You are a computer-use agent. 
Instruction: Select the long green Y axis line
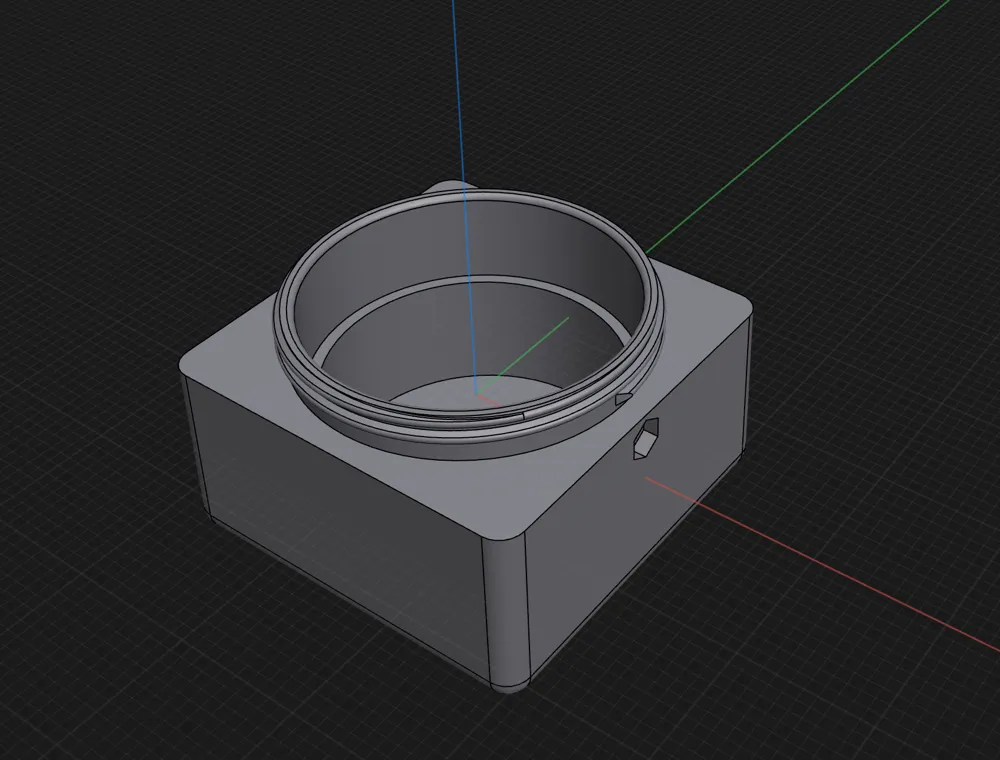point(797,128)
